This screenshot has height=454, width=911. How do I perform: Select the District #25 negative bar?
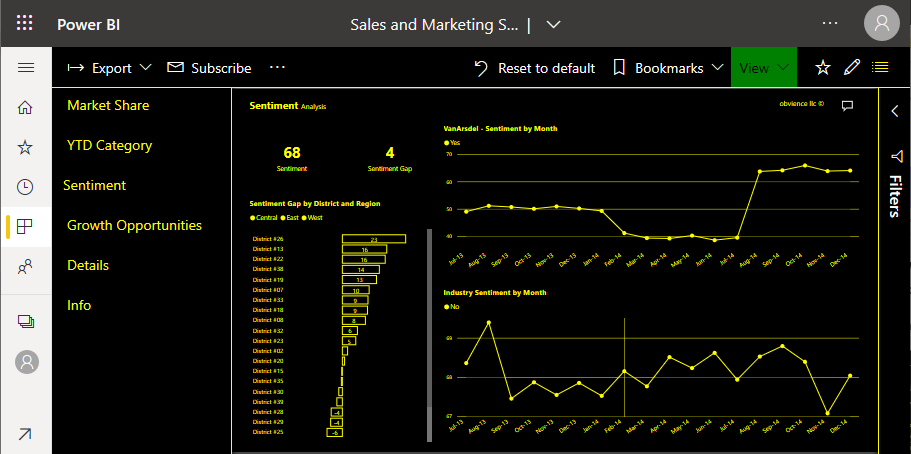pos(335,432)
